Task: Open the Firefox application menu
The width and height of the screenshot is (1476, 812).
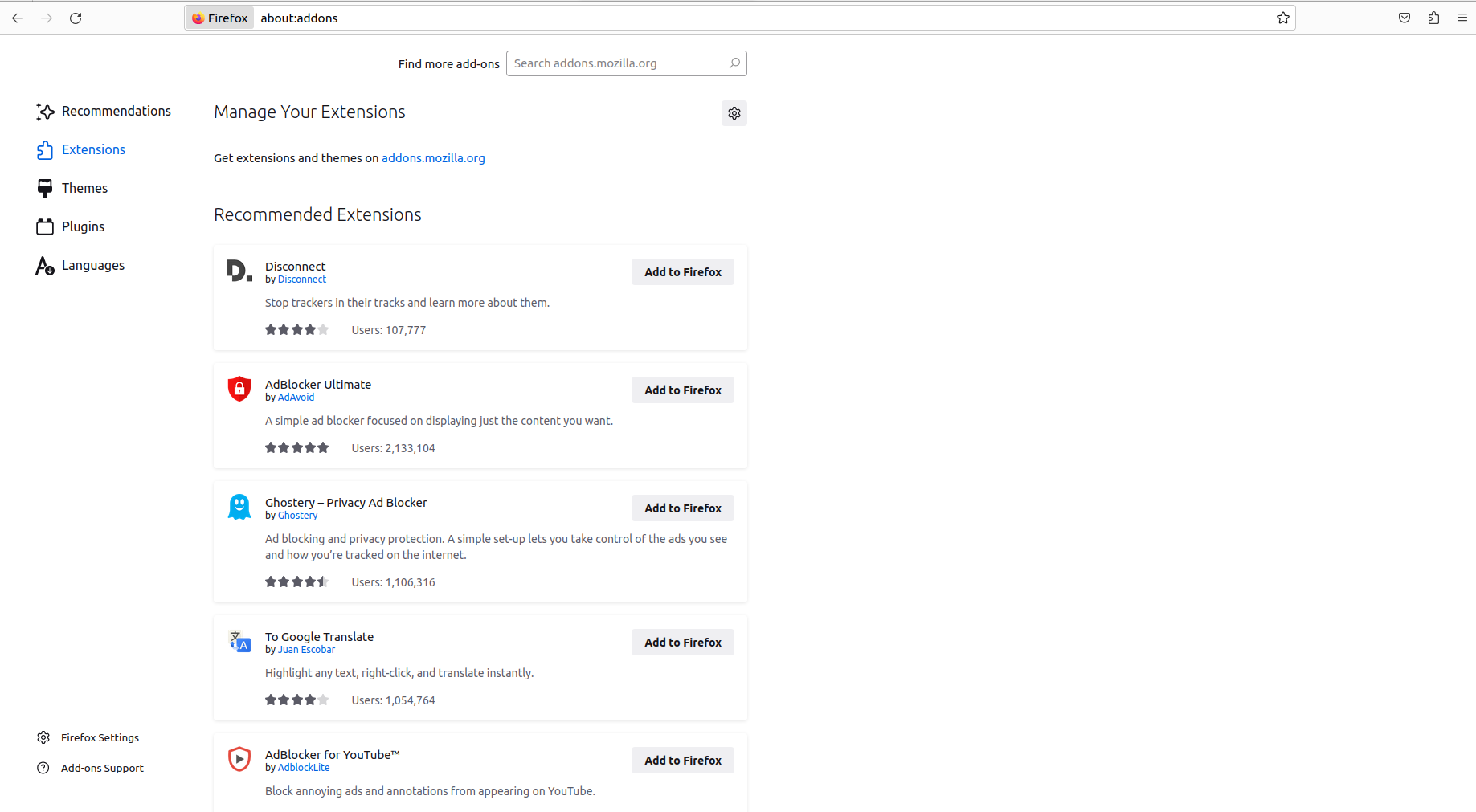Action: pyautogui.click(x=1463, y=17)
